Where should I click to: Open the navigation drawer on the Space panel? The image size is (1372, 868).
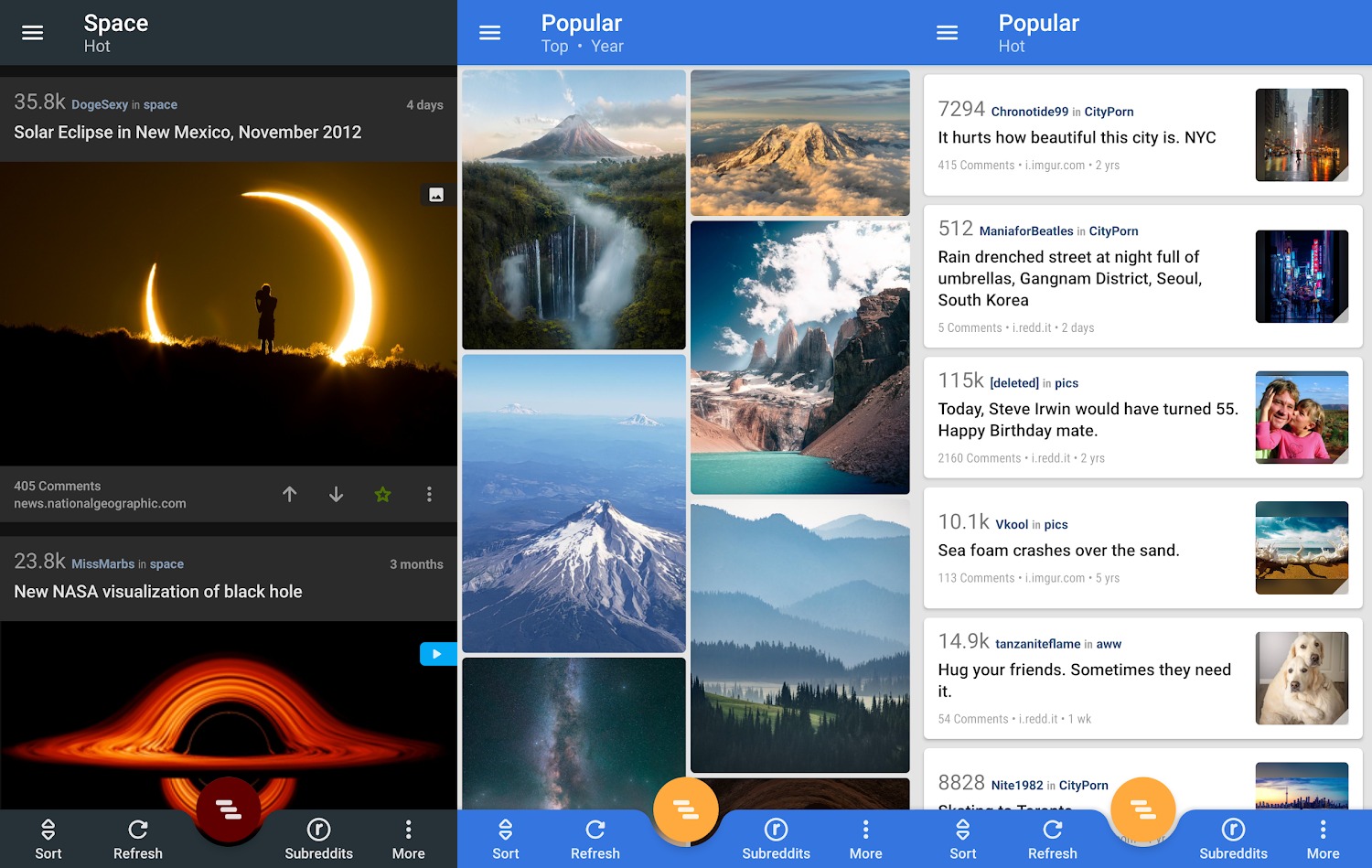(32, 32)
